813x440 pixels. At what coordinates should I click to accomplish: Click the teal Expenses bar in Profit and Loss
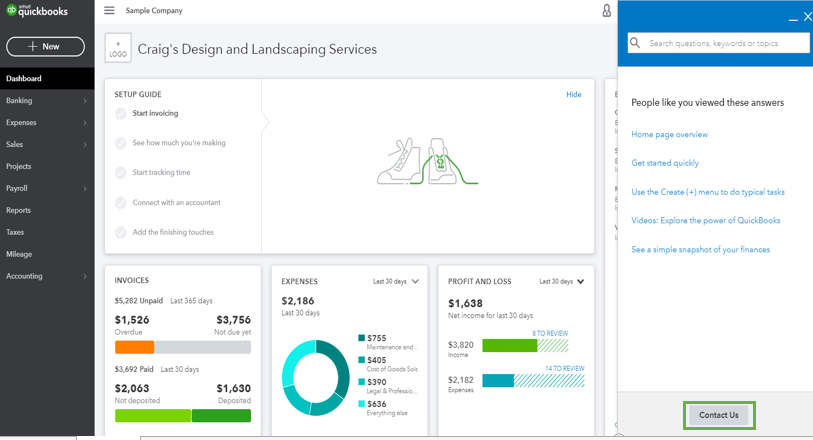coord(498,380)
